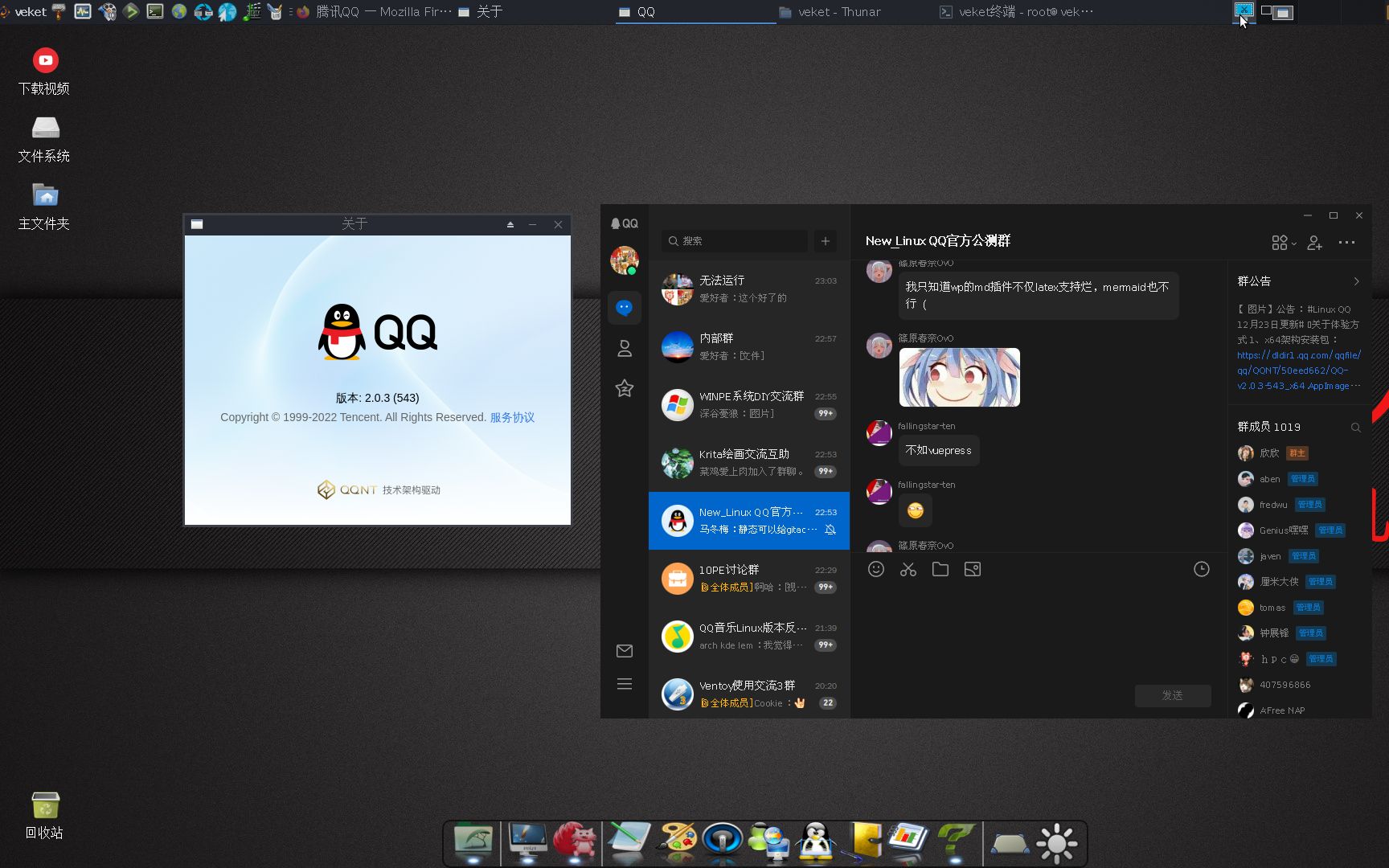The image size is (1389, 868).
Task: Open the 回收站 trash desktop icon
Action: point(44,816)
